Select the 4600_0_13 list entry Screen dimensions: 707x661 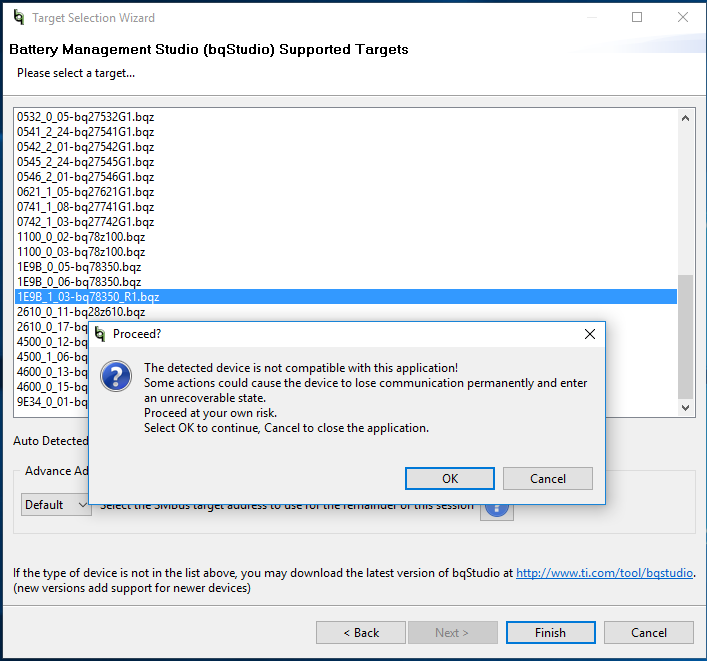tap(52, 372)
